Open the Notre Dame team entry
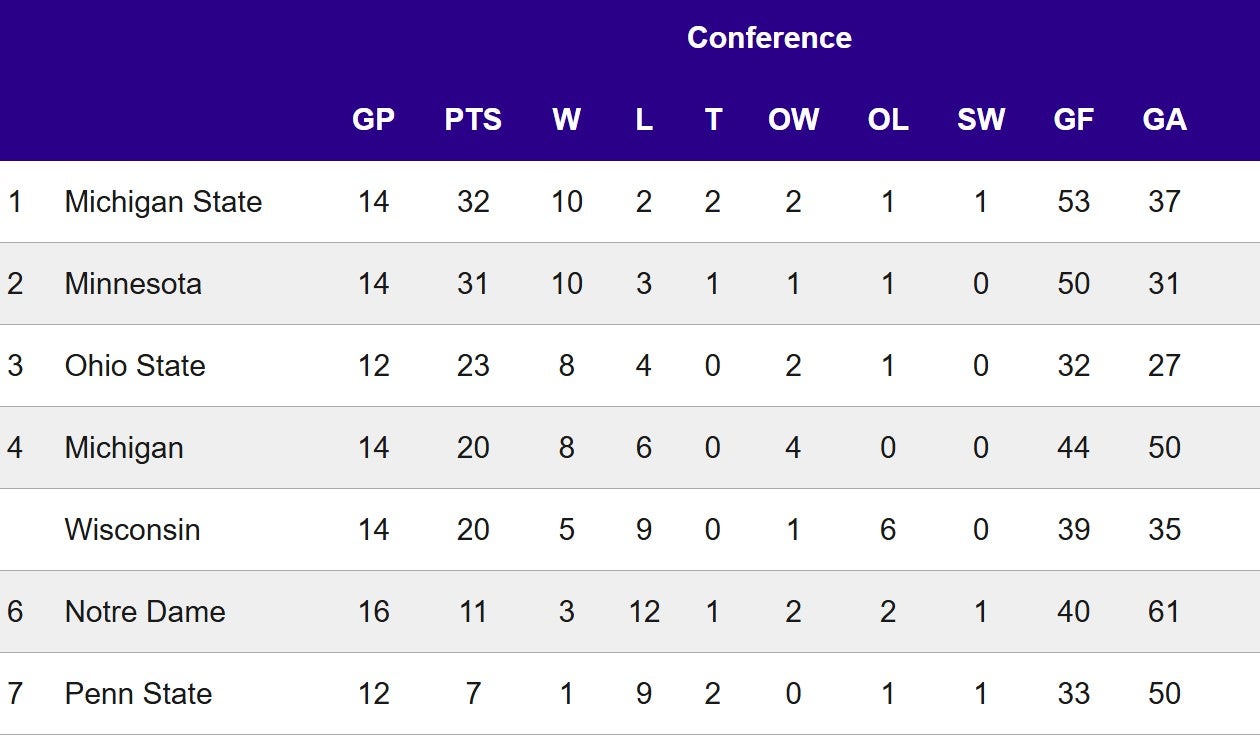 click(x=145, y=612)
